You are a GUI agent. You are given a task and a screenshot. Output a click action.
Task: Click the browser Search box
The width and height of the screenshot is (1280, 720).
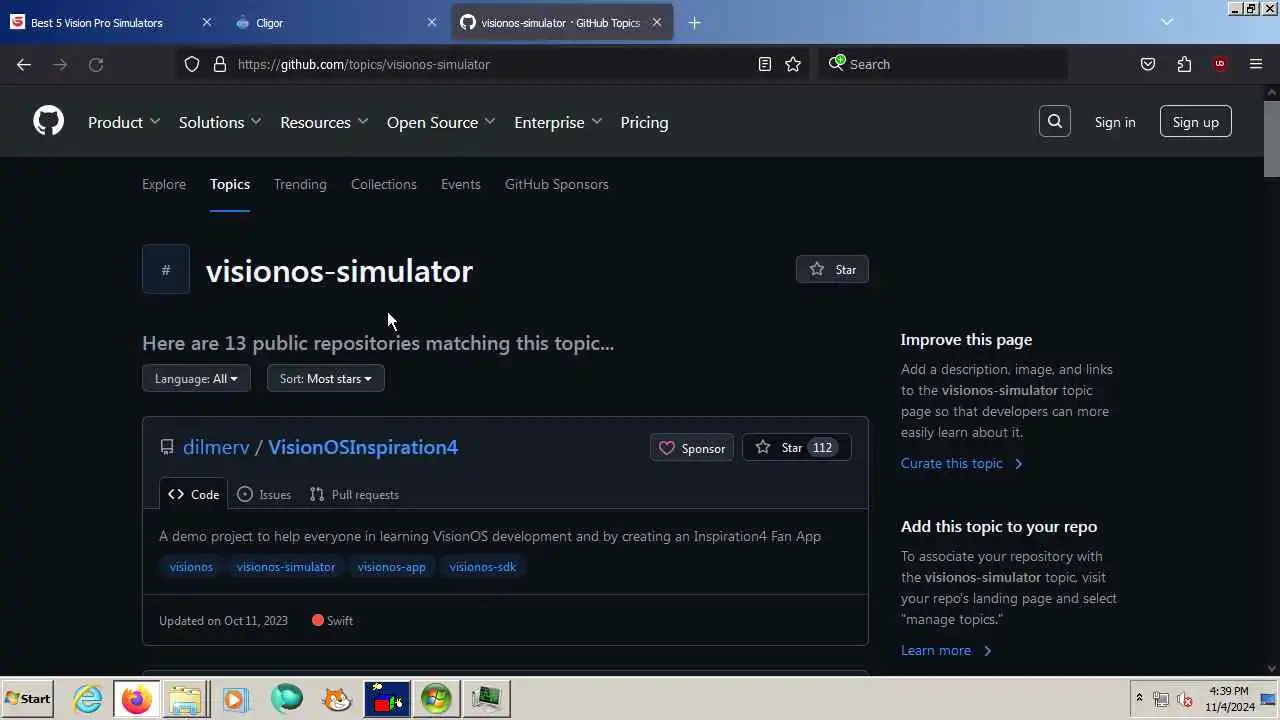(943, 64)
